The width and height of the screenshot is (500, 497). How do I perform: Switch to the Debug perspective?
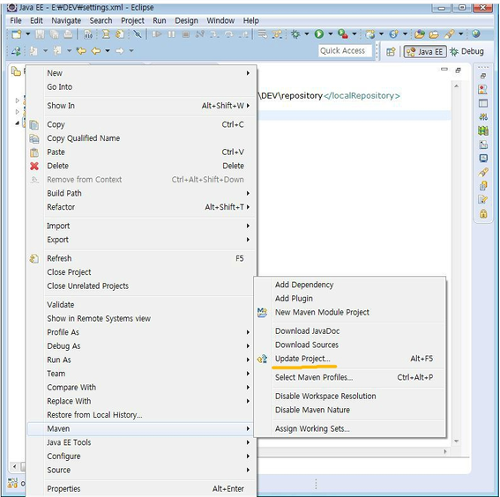pos(467,51)
